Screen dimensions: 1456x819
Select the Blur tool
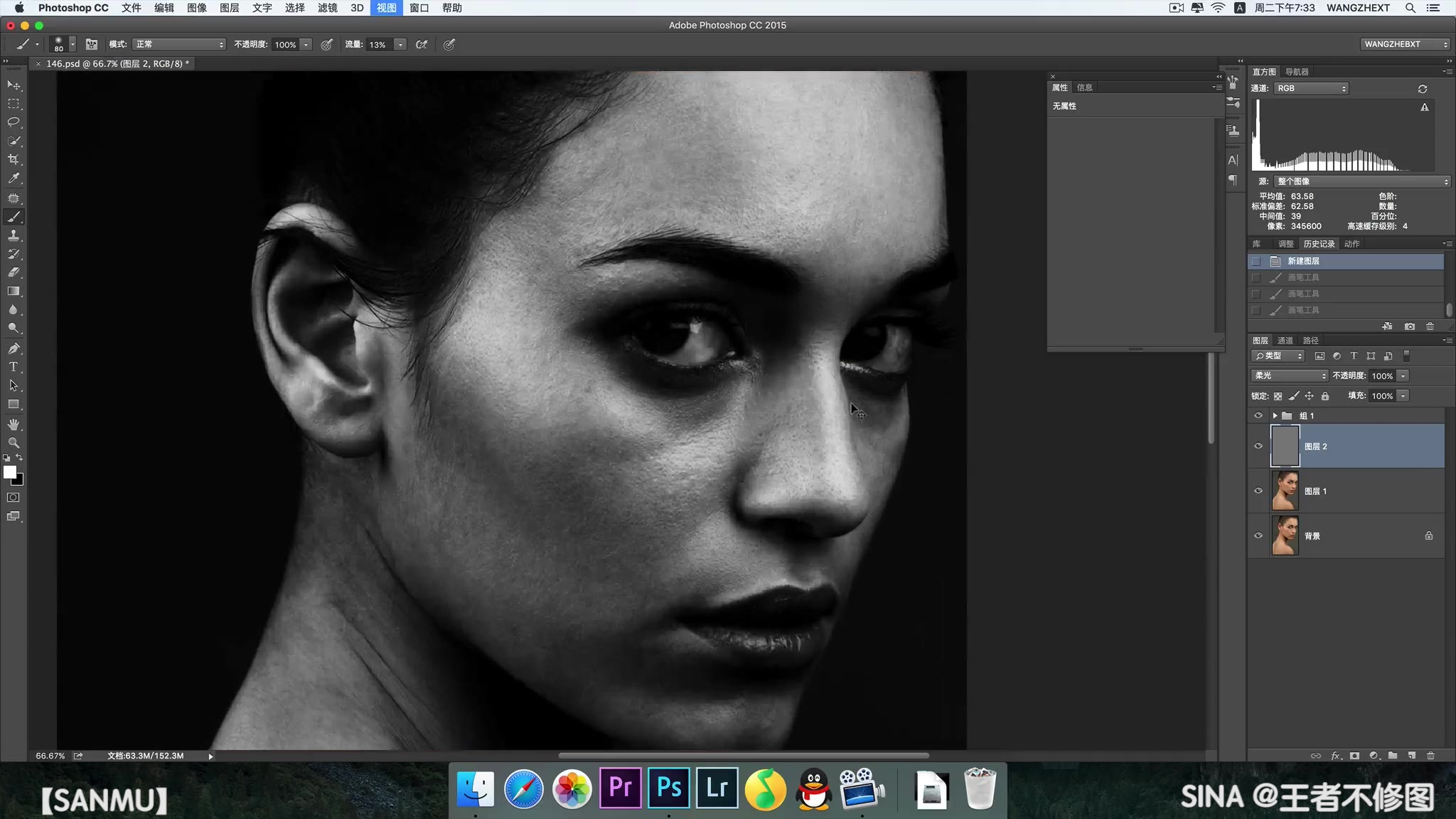(14, 310)
